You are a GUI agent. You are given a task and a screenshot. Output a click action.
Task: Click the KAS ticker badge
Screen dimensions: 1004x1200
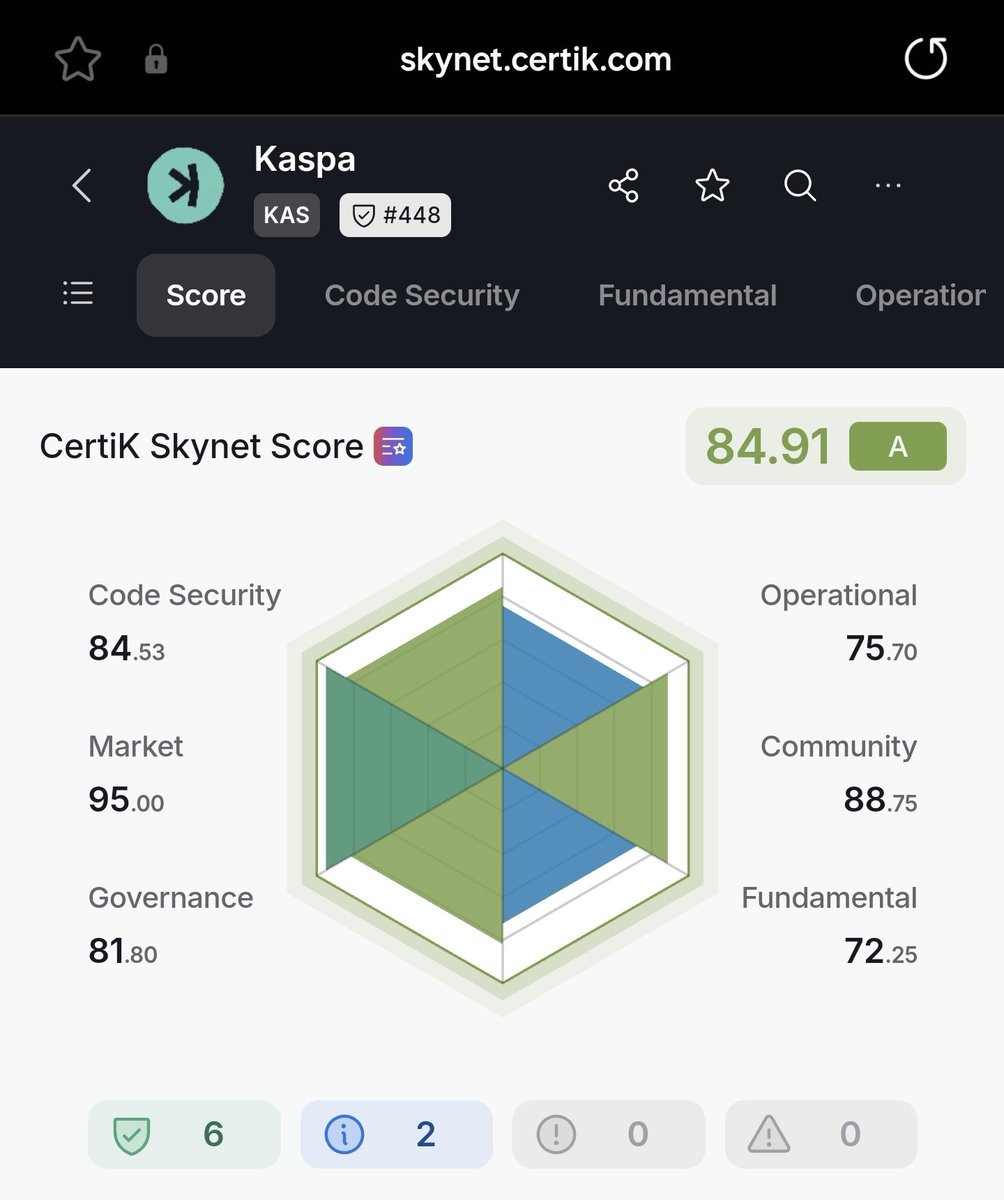[286, 214]
